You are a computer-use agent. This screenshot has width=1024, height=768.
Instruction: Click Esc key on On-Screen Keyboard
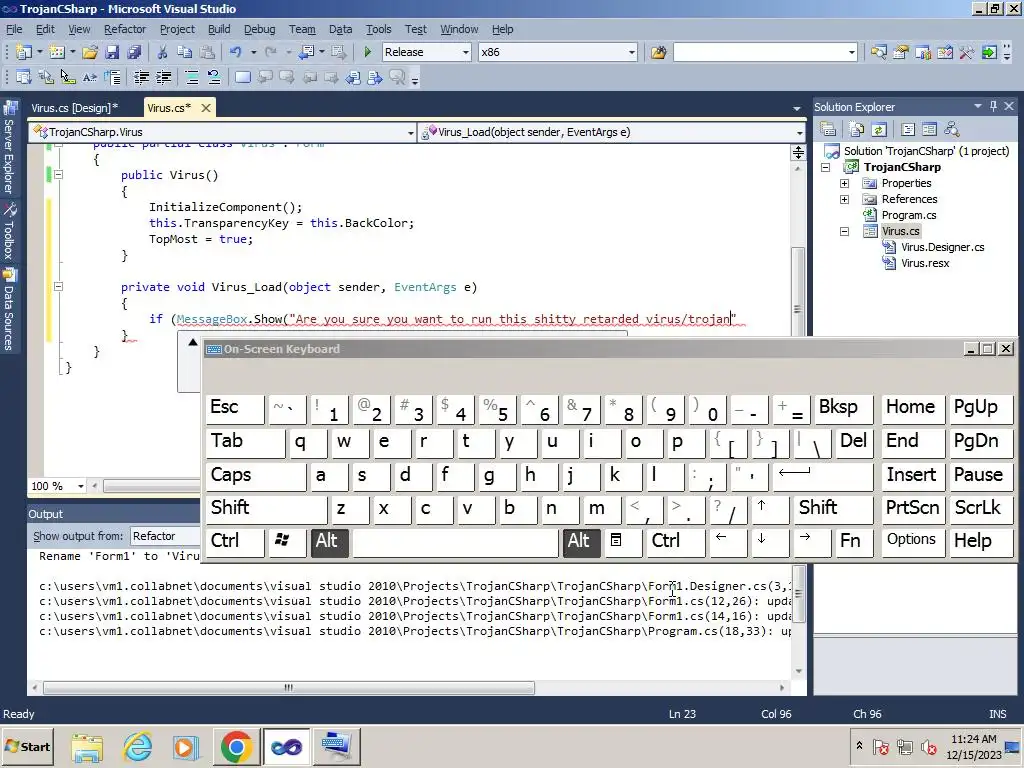235,409
